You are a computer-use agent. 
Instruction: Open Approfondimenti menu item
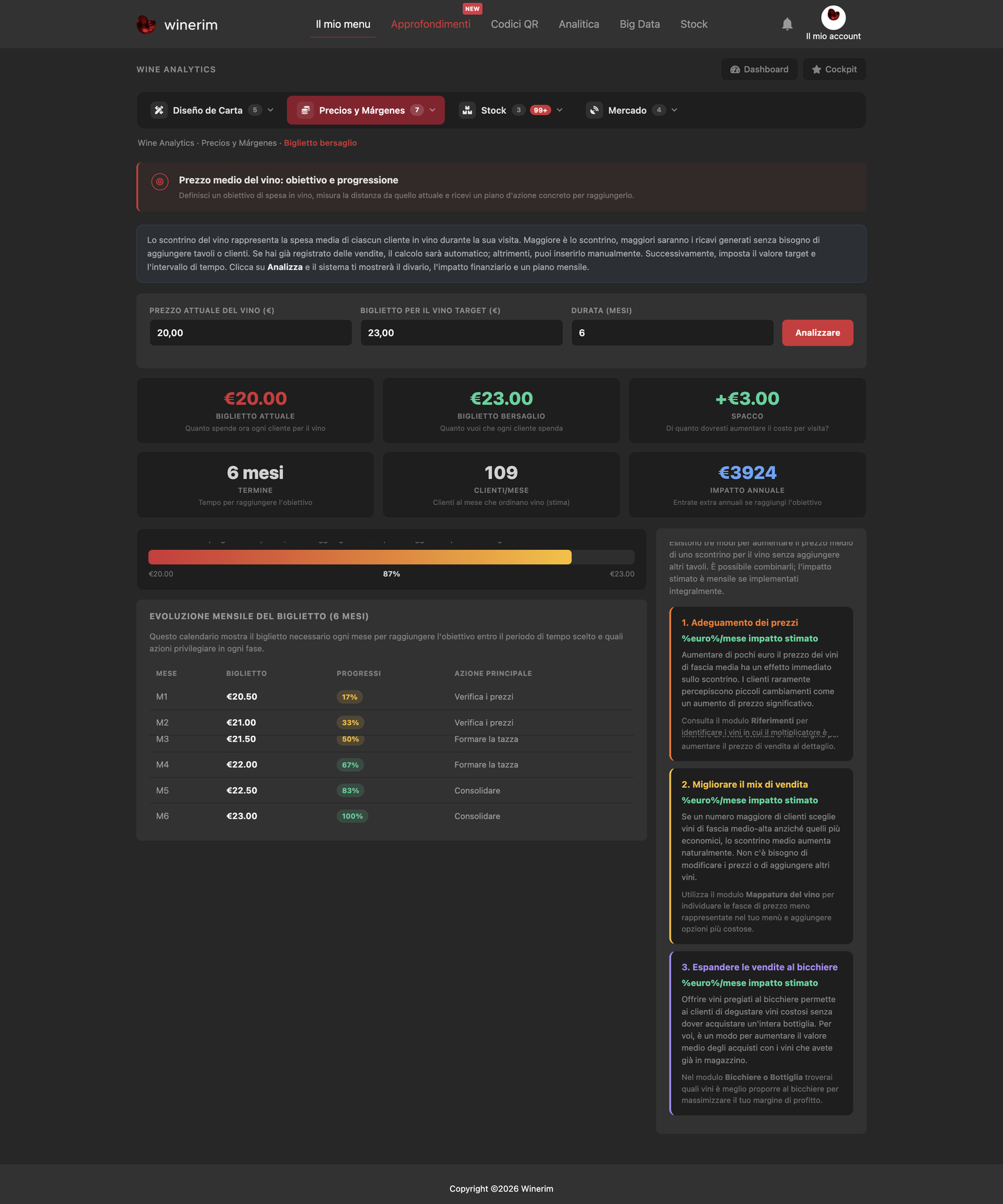point(431,24)
